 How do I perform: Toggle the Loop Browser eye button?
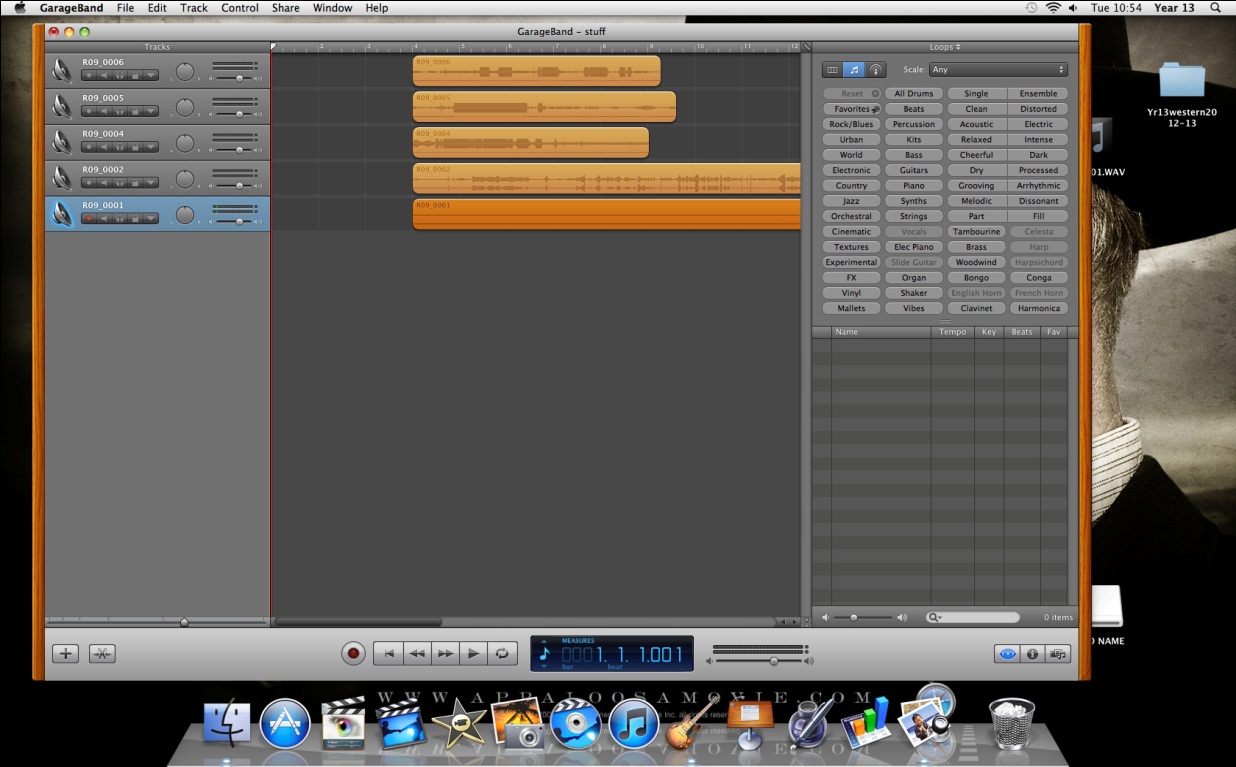(1007, 654)
